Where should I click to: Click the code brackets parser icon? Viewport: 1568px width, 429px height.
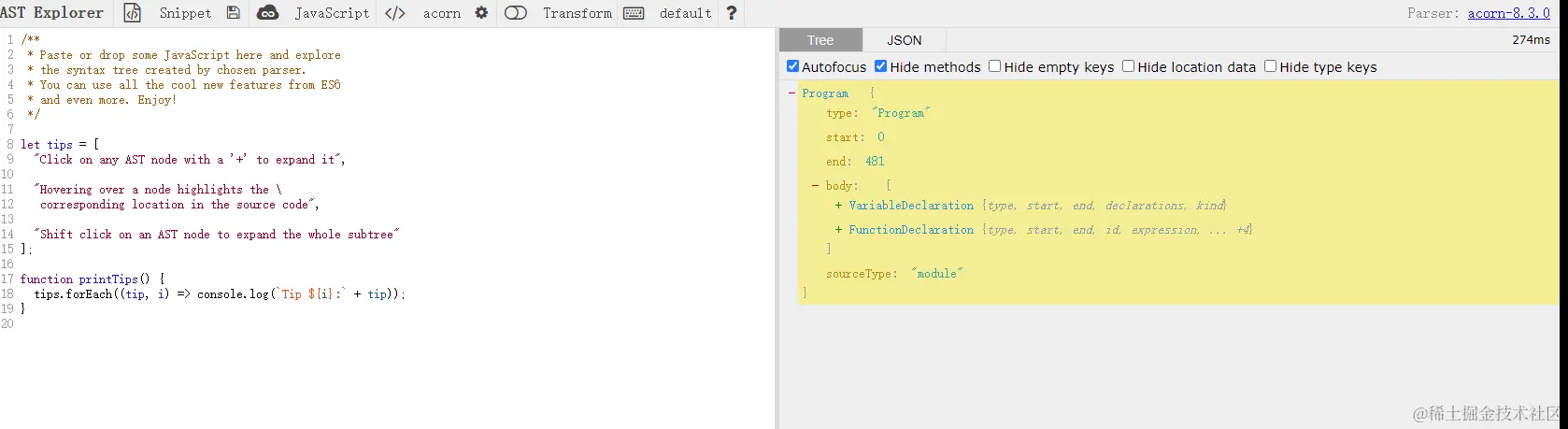pyautogui.click(x=395, y=13)
